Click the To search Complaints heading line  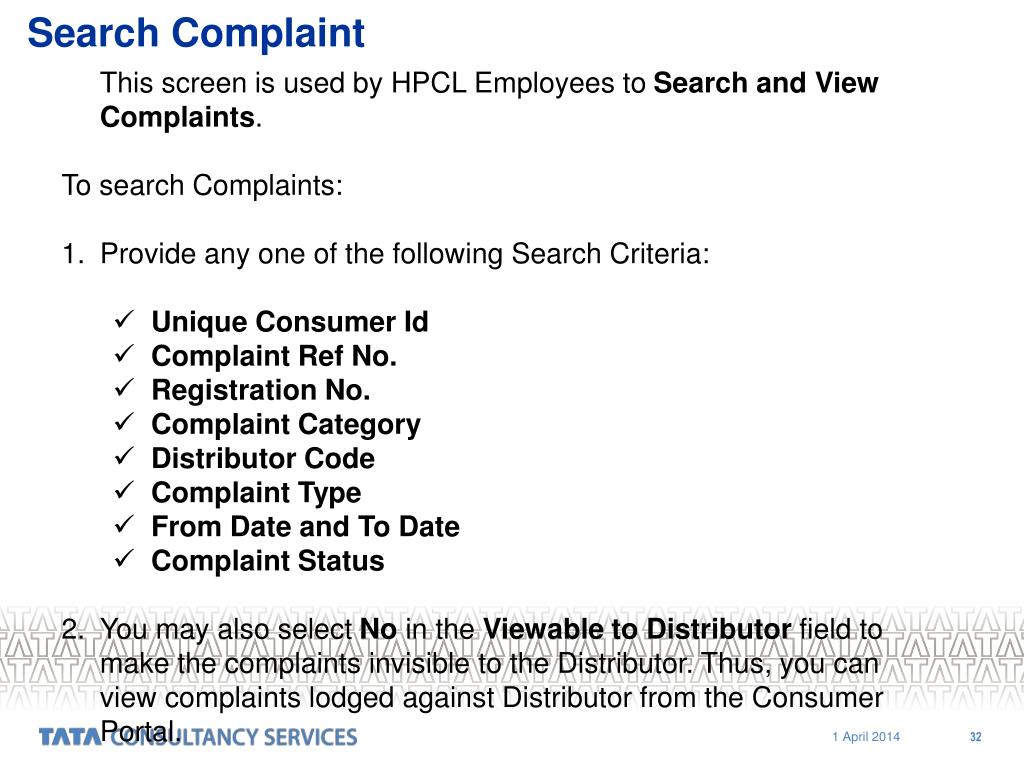click(x=202, y=185)
